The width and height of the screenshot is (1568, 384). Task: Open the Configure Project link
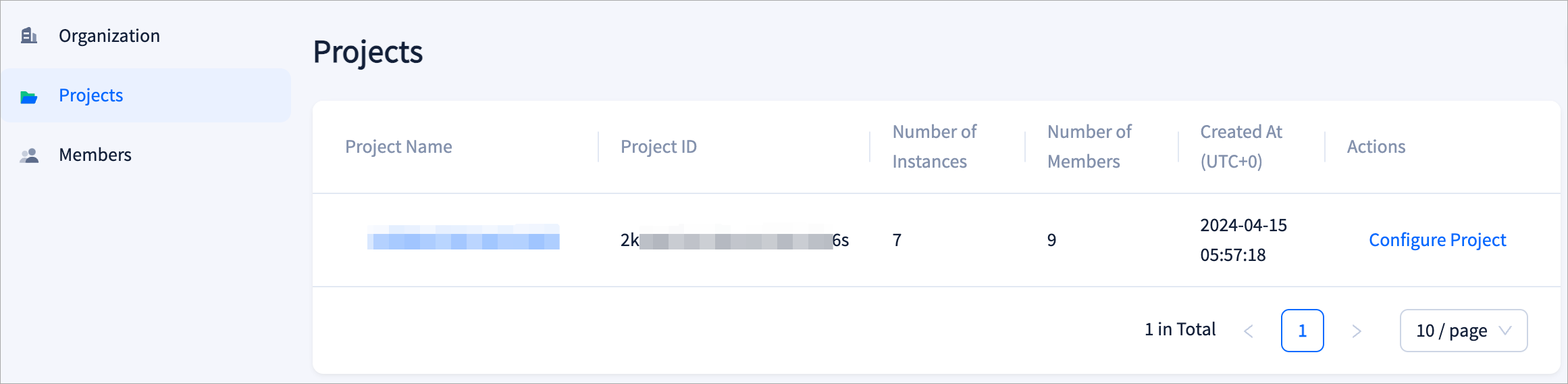coord(1437,240)
